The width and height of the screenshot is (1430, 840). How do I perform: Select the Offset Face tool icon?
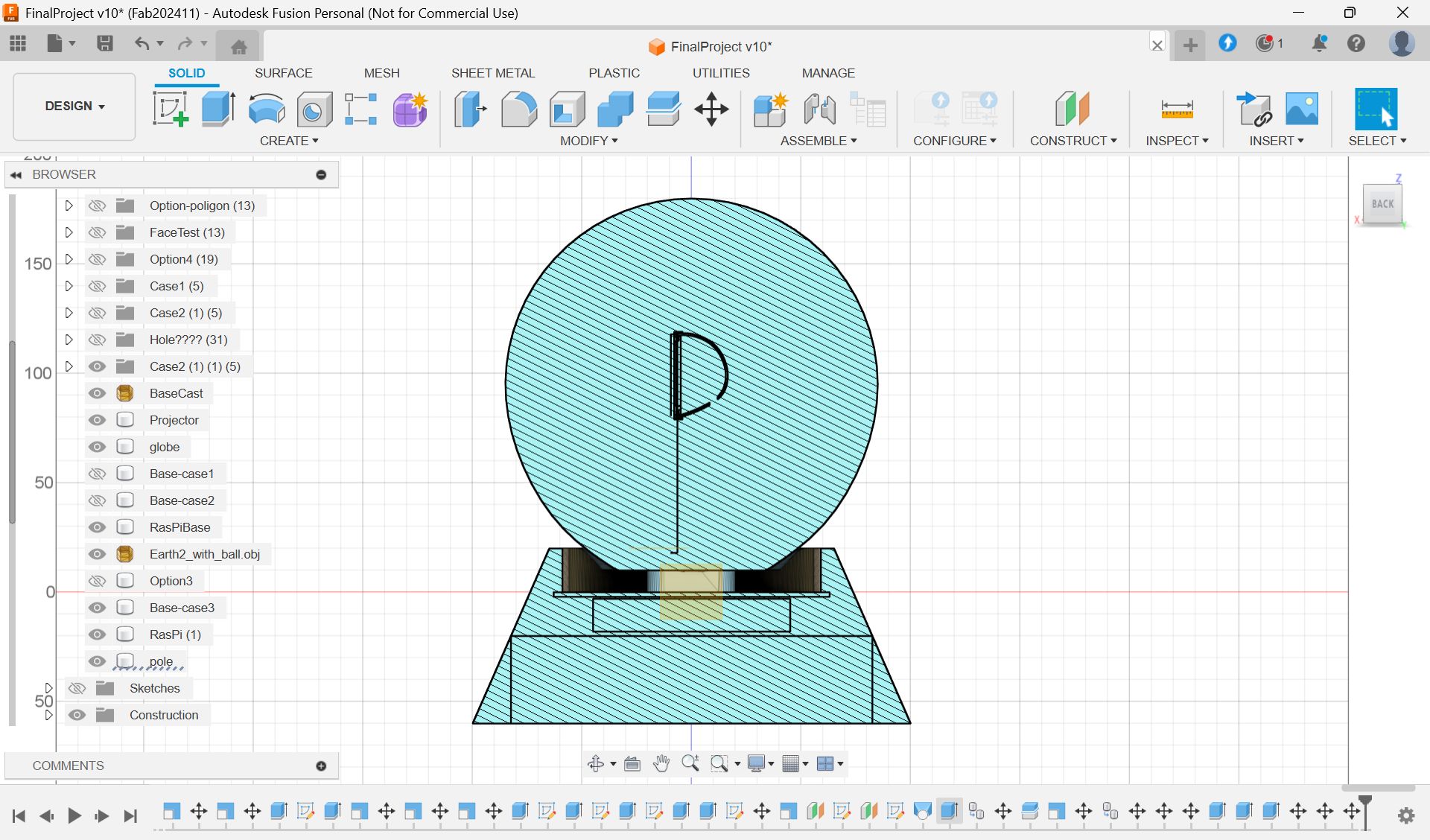(663, 109)
